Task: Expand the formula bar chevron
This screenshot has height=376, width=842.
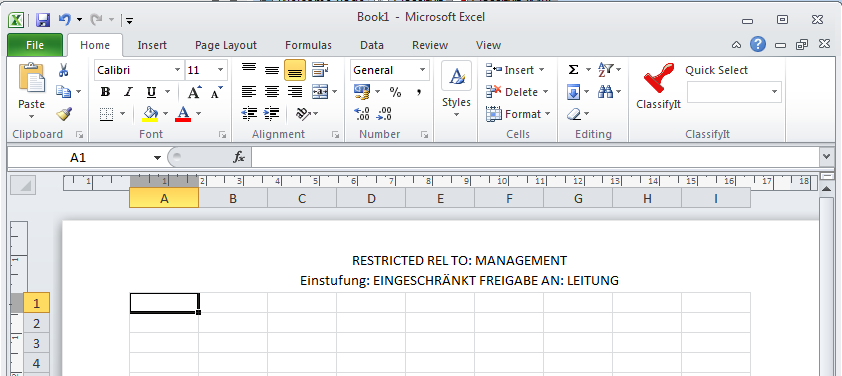Action: (x=826, y=157)
